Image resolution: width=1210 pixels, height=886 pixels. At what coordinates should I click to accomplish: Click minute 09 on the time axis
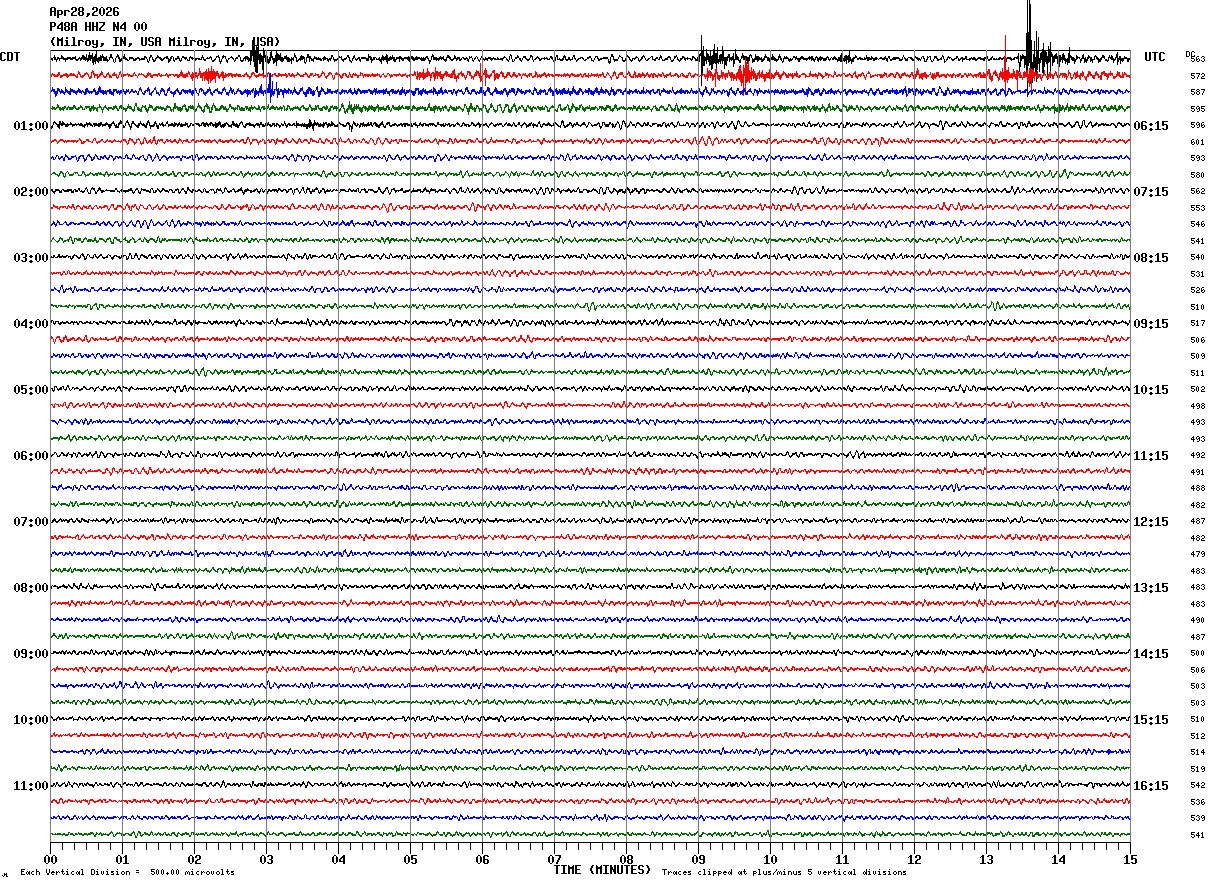[698, 859]
